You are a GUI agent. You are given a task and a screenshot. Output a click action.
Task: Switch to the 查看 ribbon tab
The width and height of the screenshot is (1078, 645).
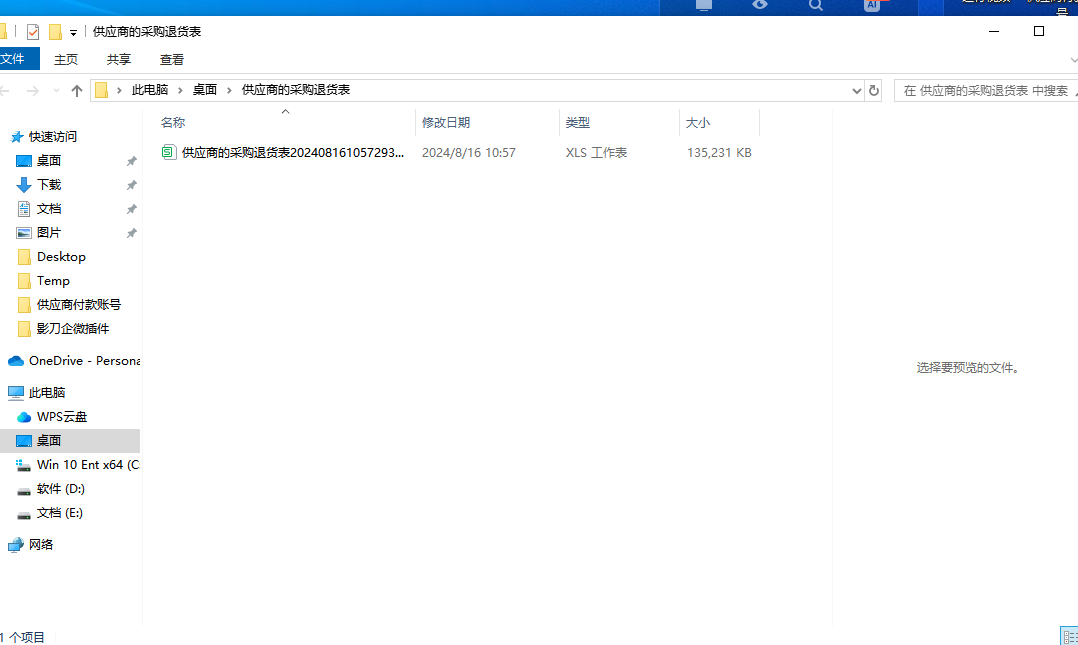point(172,60)
